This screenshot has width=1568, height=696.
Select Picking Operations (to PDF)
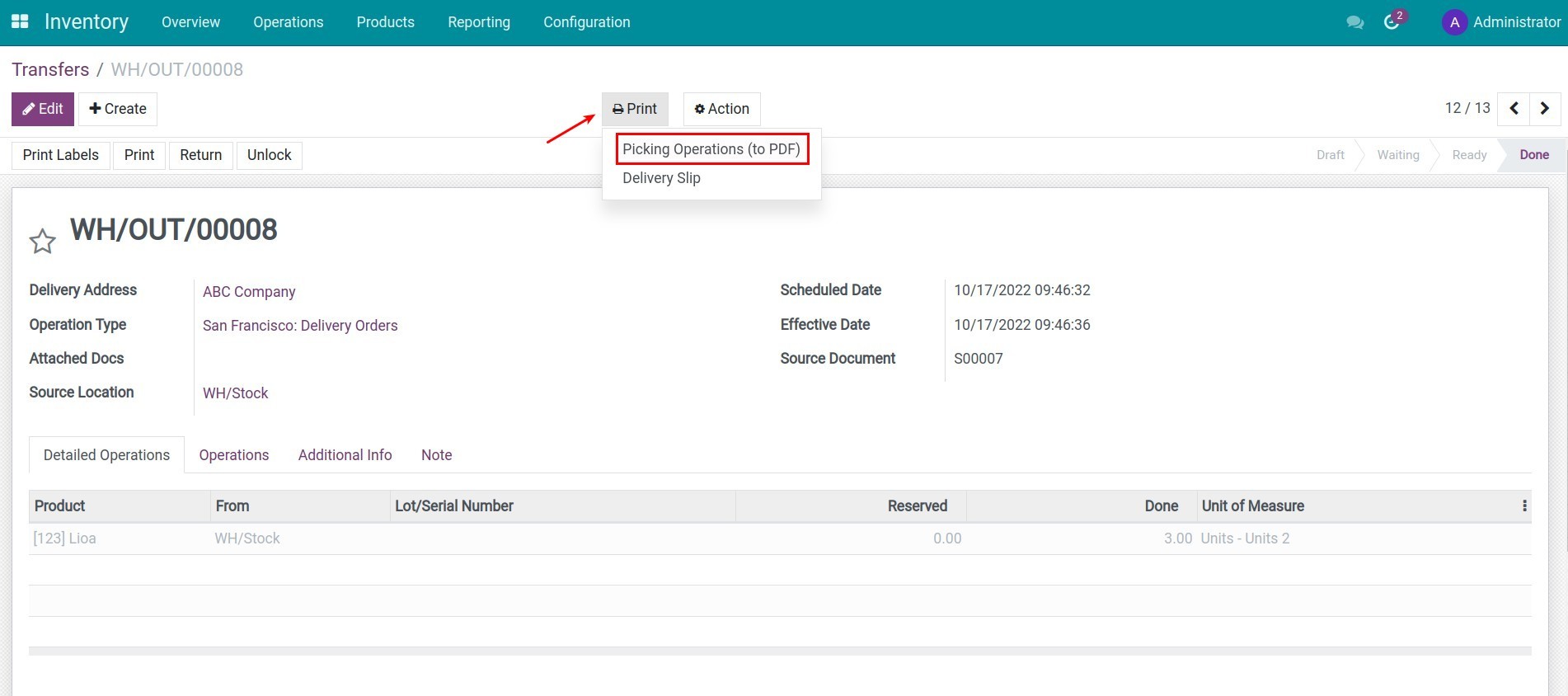tap(711, 149)
